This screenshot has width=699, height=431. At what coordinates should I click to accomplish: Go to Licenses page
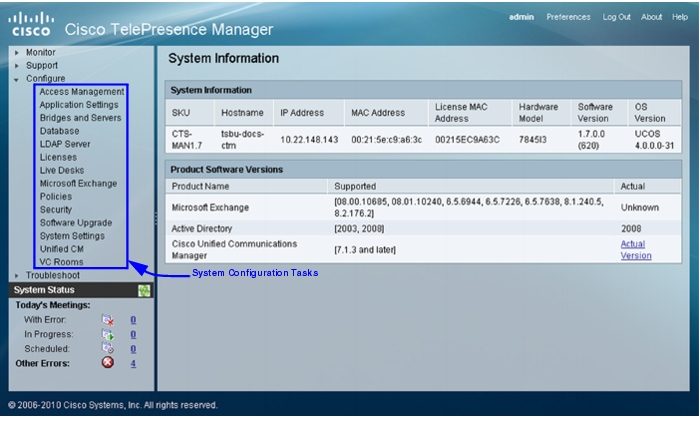(x=58, y=157)
